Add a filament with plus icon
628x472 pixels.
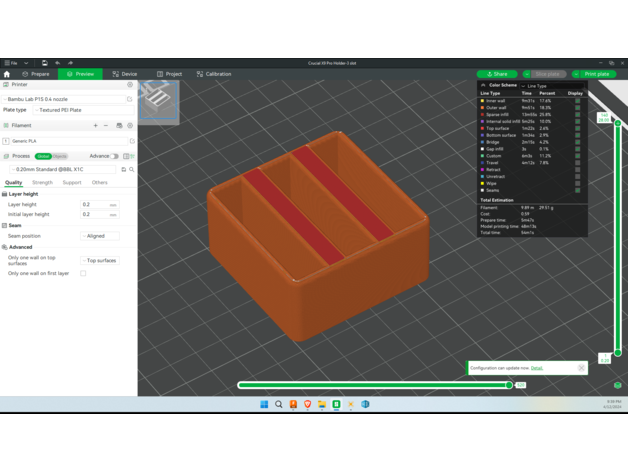96,126
